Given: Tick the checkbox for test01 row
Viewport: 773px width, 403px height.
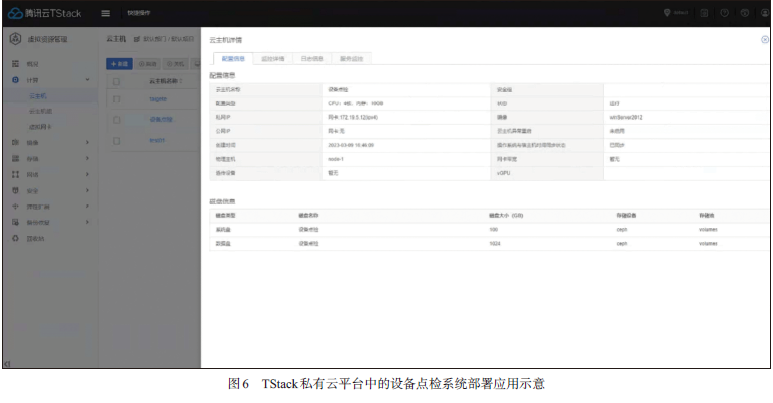Looking at the screenshot, I should (116, 141).
